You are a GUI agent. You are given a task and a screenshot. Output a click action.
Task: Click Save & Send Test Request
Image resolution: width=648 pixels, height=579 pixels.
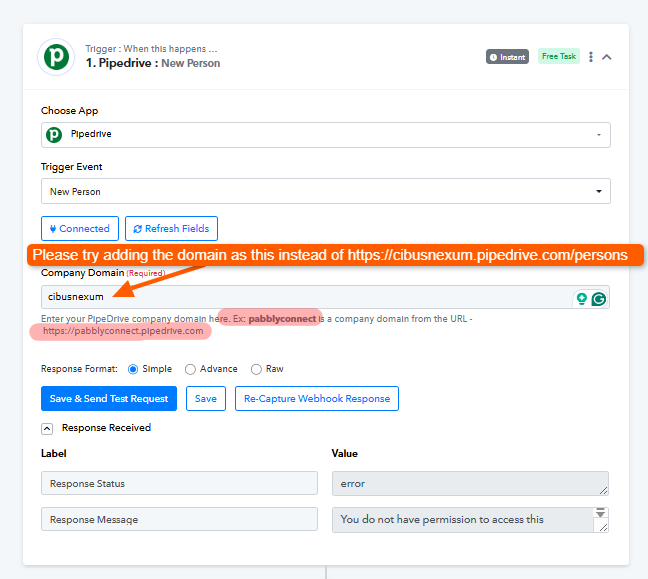coord(109,398)
